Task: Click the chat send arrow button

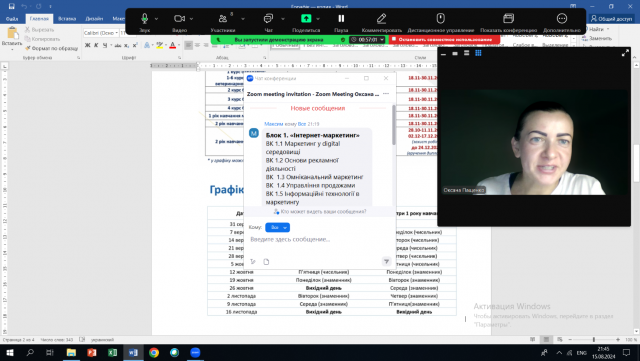Action: [x=386, y=261]
